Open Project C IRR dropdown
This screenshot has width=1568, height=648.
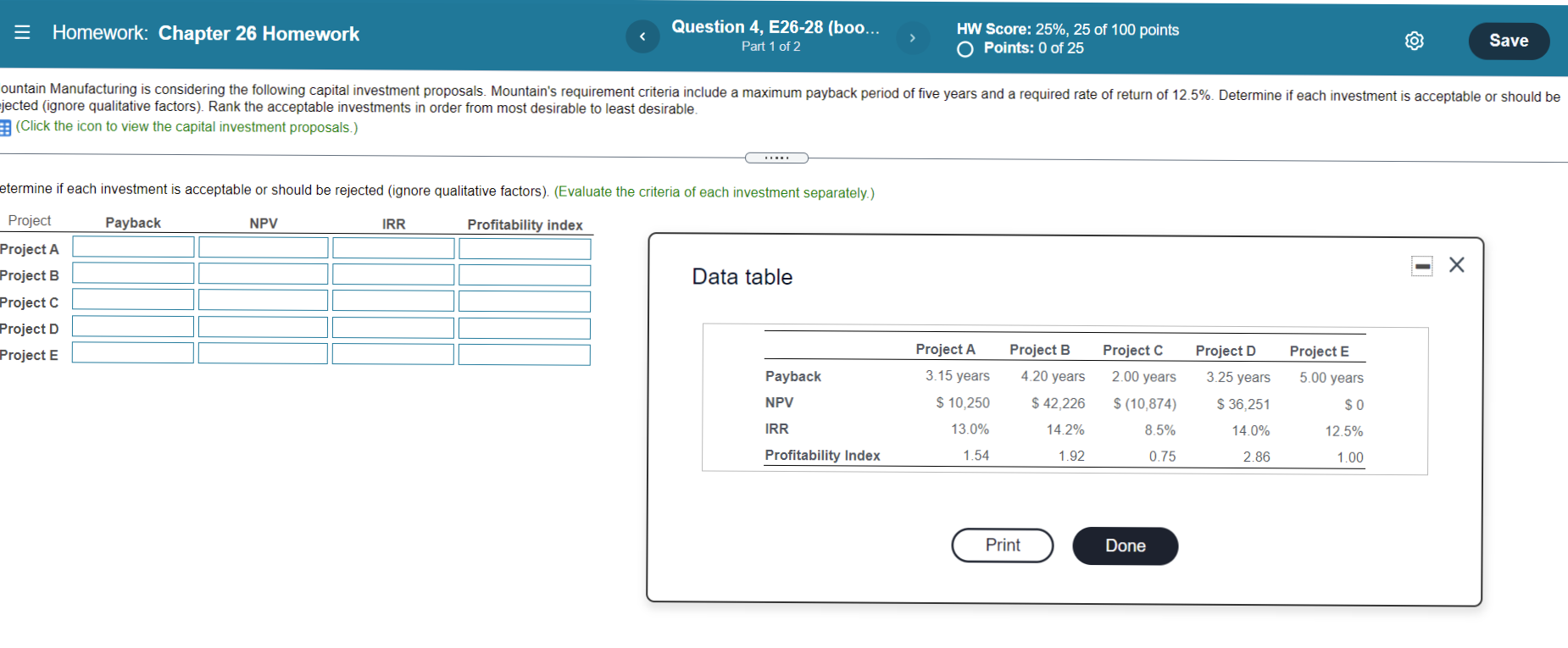point(393,301)
